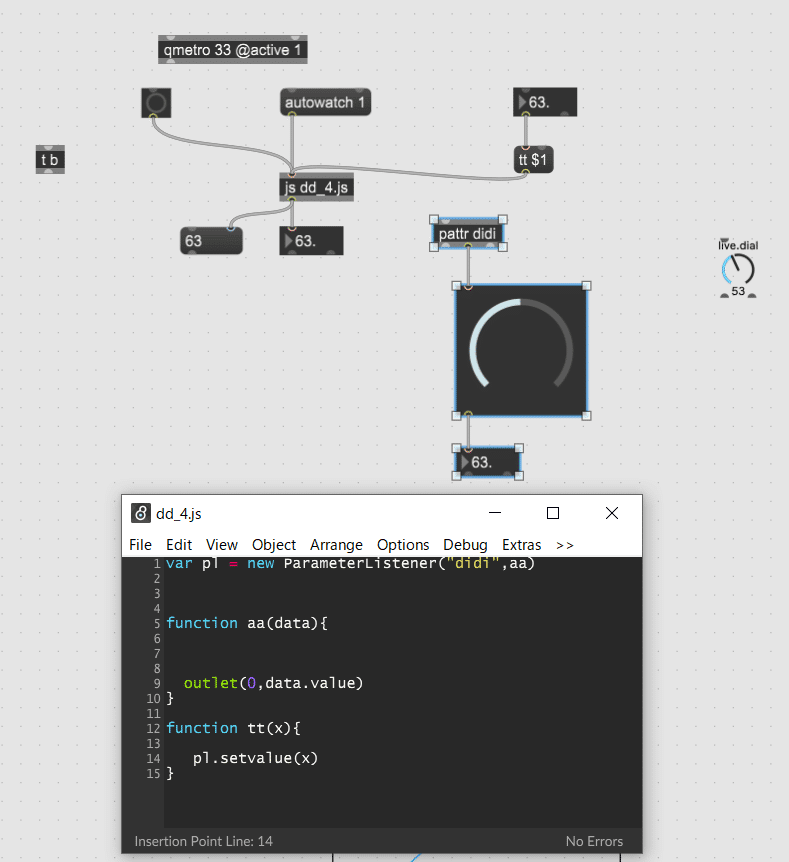Click the pl.setvalue(x) code line
Screen dimensions: 789x862
point(255,758)
